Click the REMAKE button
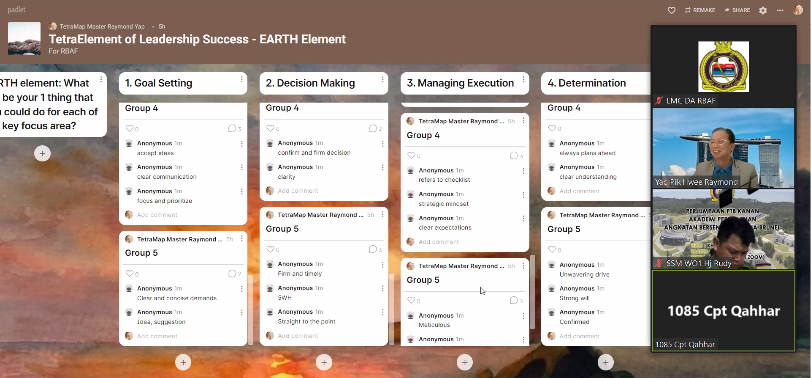This screenshot has height=378, width=811. [x=700, y=10]
